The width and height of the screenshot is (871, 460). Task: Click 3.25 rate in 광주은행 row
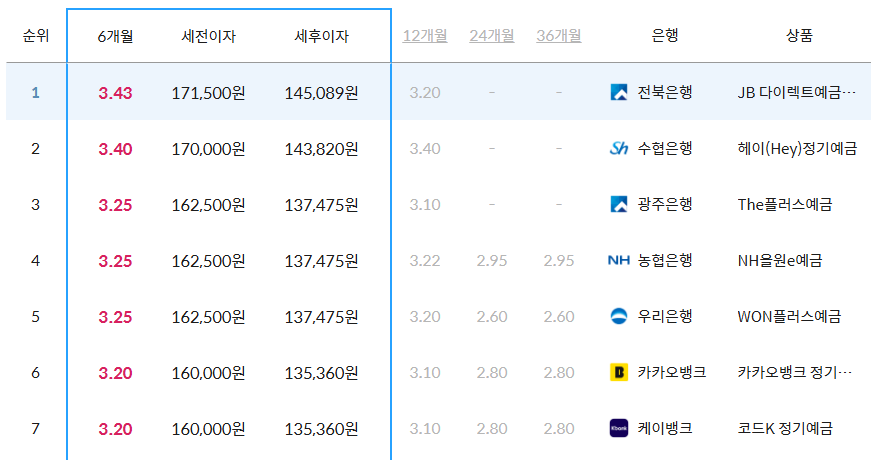tap(116, 205)
